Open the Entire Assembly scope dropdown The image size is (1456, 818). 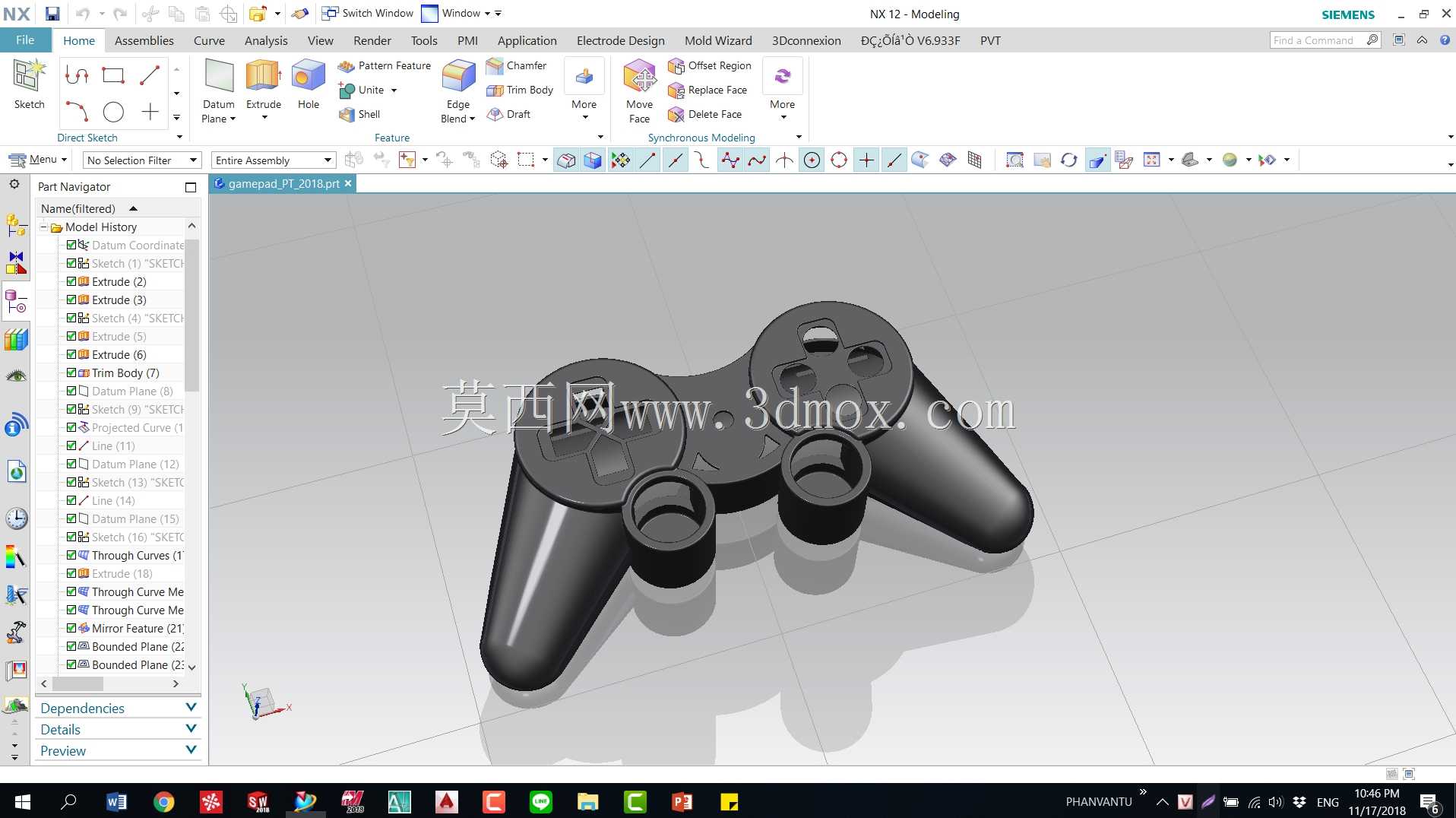point(273,160)
